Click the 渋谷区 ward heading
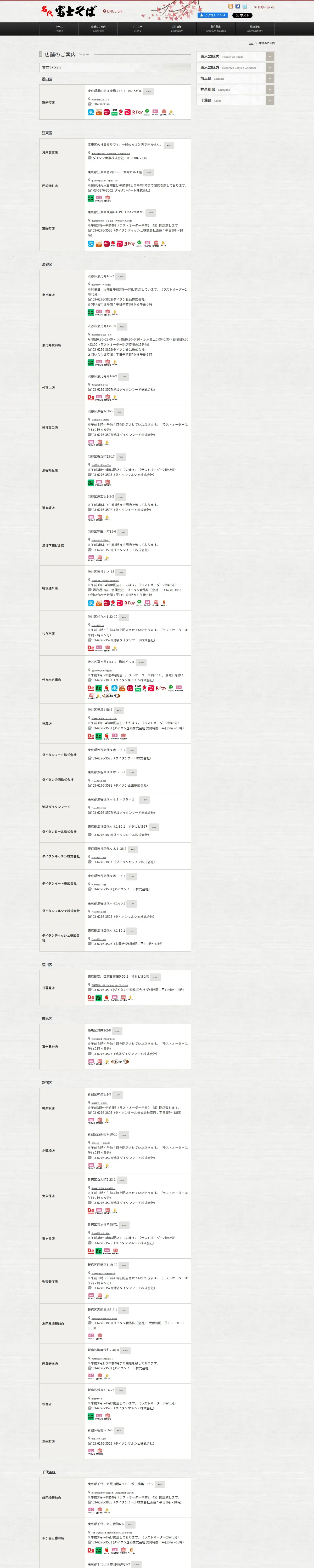 click(x=47, y=265)
